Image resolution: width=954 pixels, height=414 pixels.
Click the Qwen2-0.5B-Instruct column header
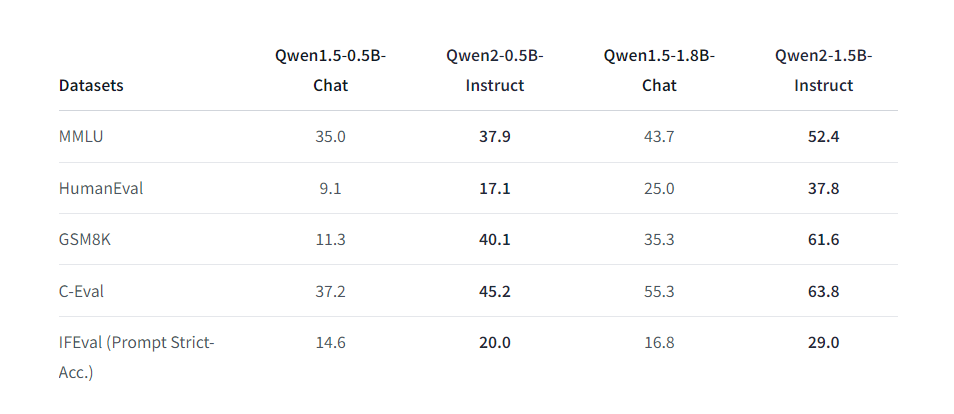click(494, 70)
